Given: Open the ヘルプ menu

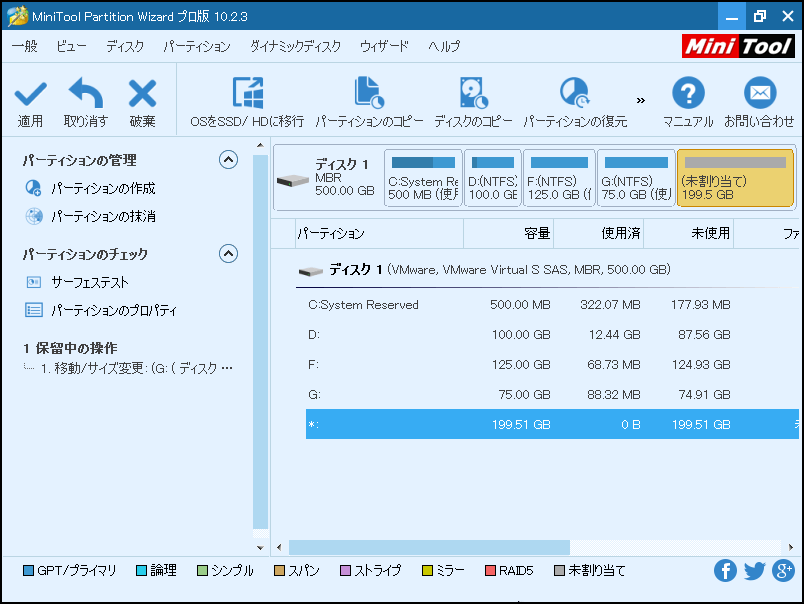Looking at the screenshot, I should pos(445,46).
